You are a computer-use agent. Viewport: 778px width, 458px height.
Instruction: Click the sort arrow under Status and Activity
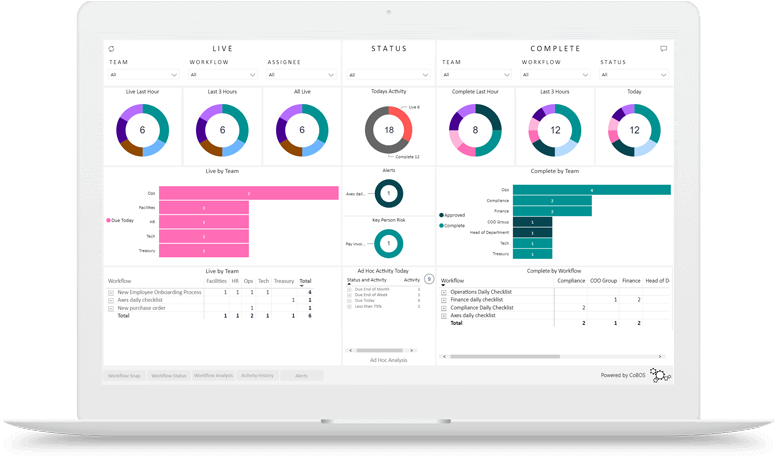coord(349,284)
